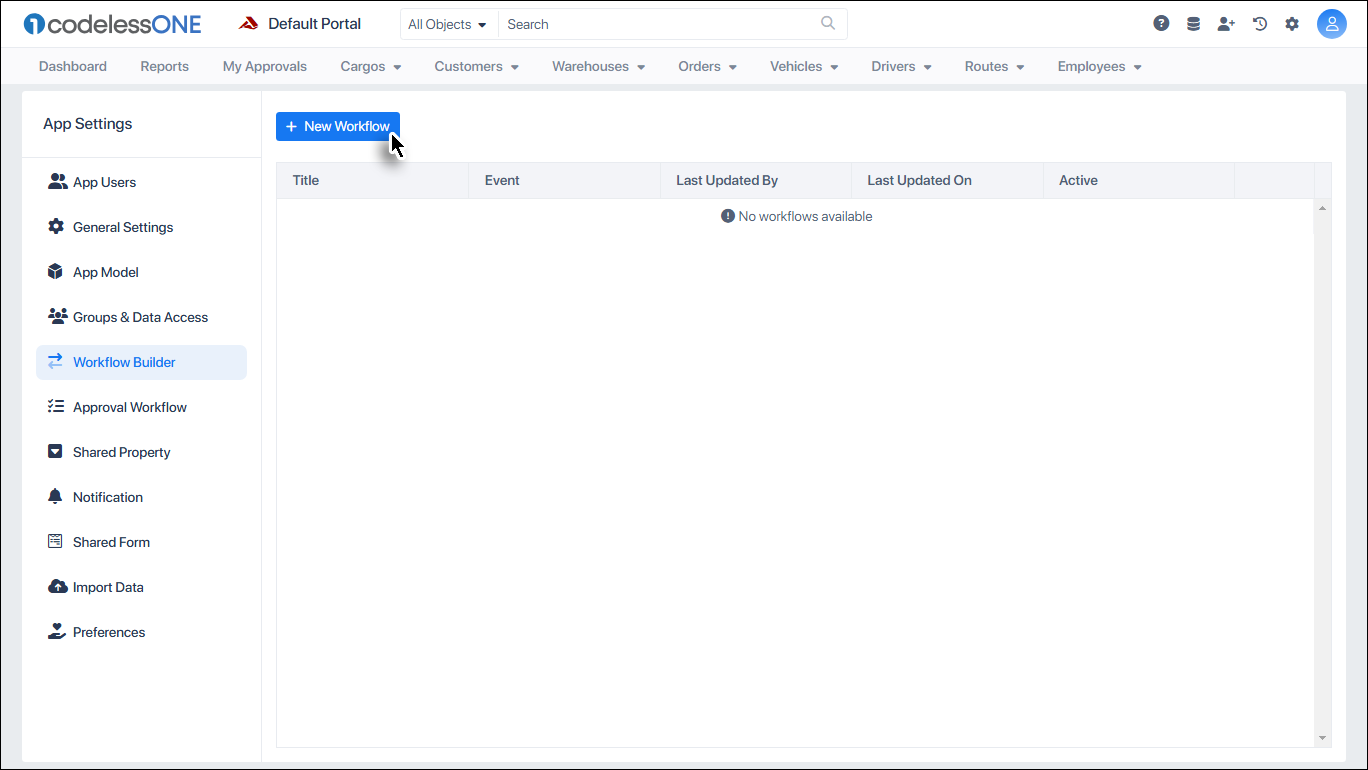Expand the Employees menu arrow
The image size is (1368, 770).
pyautogui.click(x=1138, y=67)
